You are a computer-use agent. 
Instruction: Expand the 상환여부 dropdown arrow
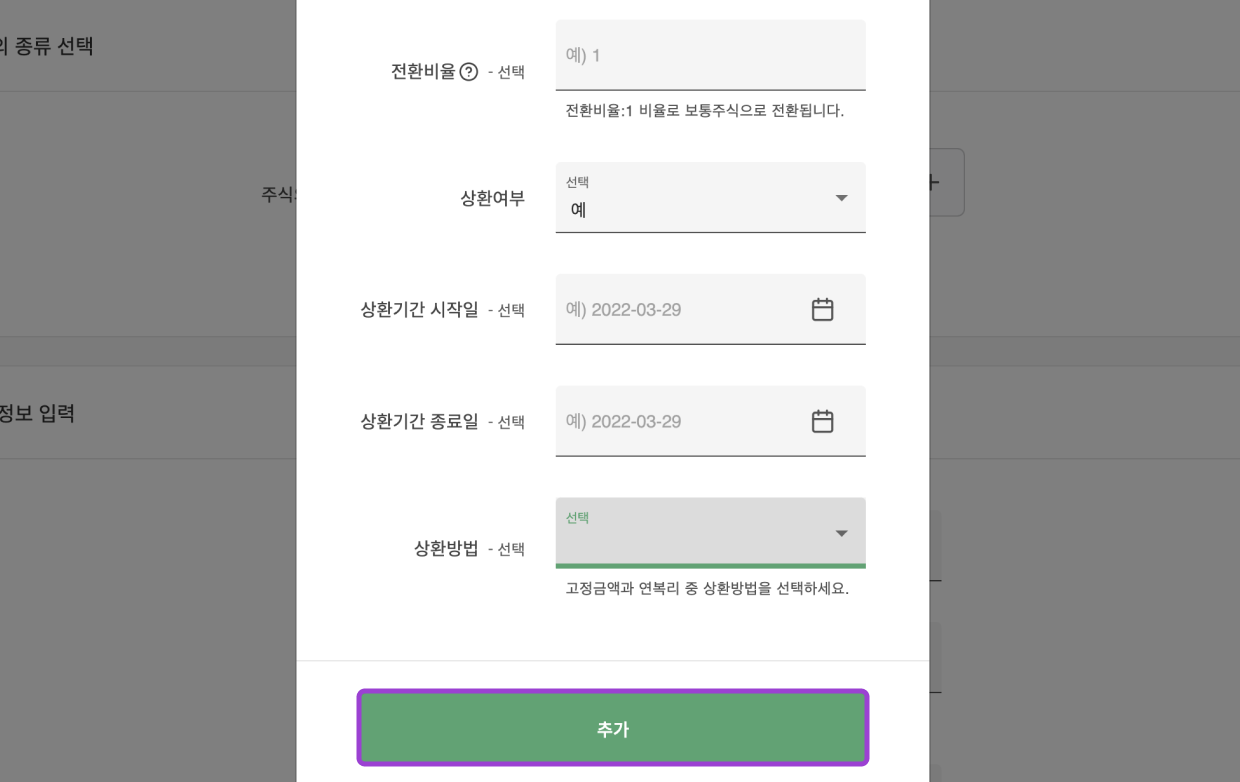(x=841, y=198)
